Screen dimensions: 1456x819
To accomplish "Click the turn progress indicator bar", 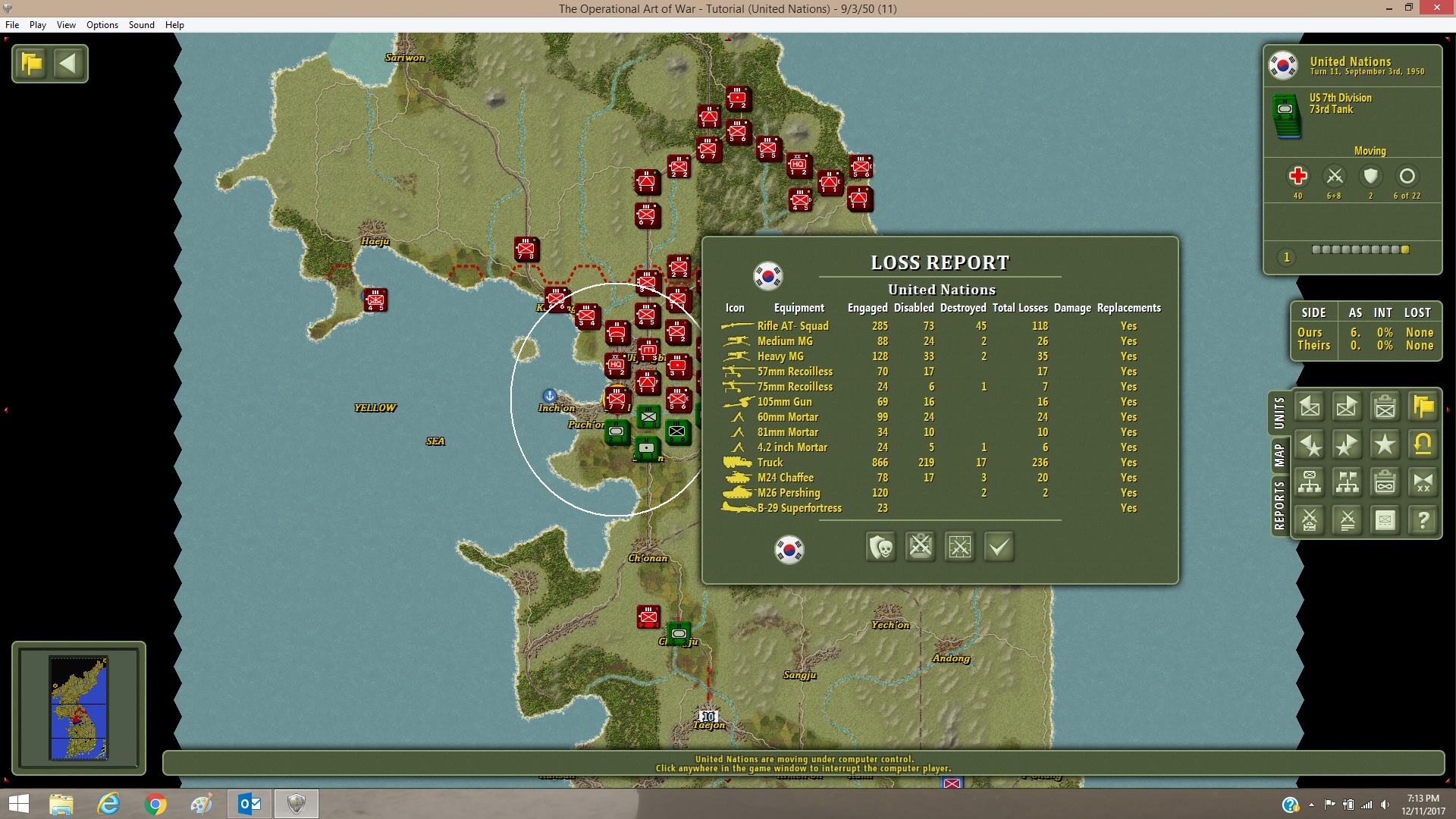I will (x=1360, y=249).
